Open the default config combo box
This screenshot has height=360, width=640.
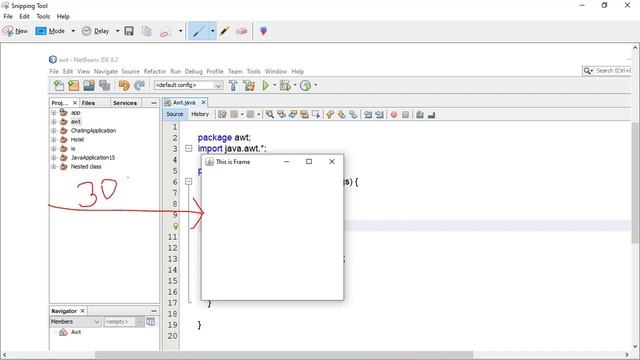tap(189, 85)
